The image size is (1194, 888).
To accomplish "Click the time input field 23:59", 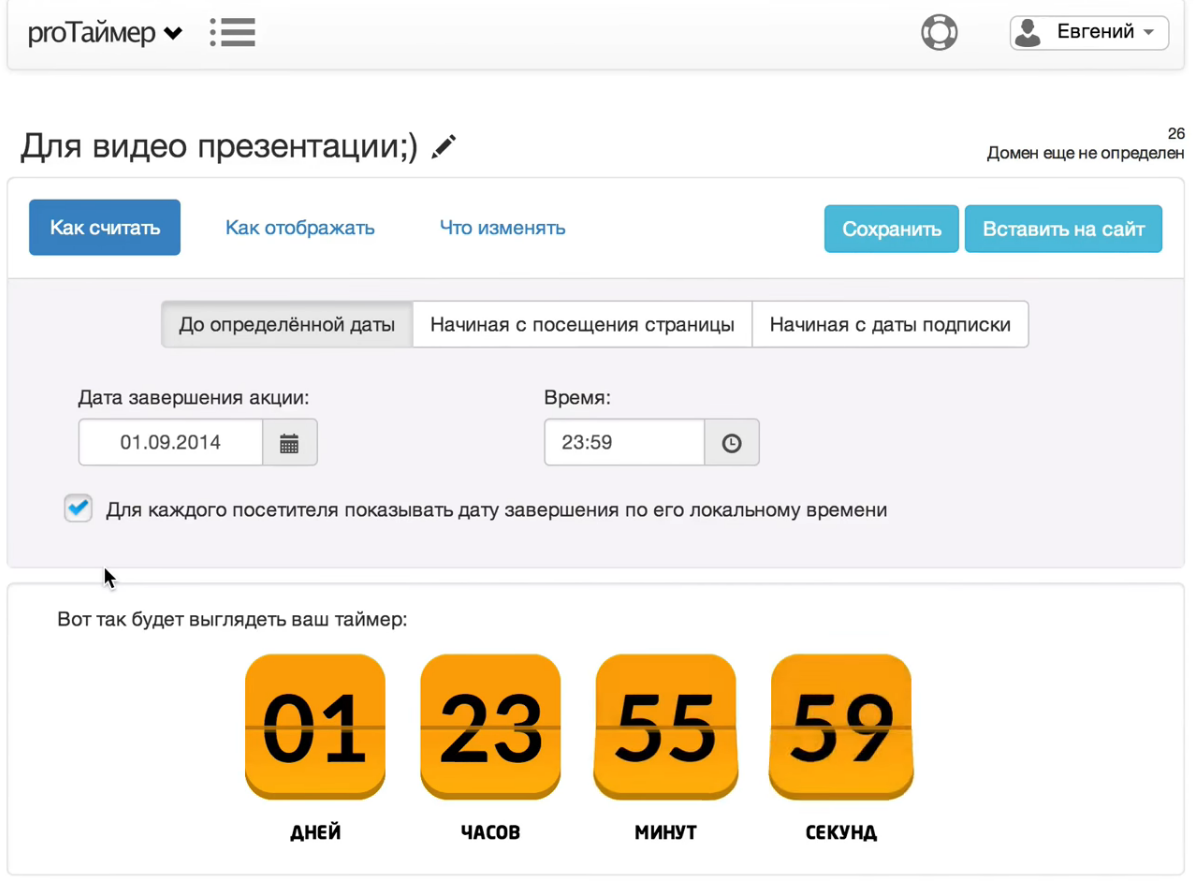I will pyautogui.click(x=624, y=442).
